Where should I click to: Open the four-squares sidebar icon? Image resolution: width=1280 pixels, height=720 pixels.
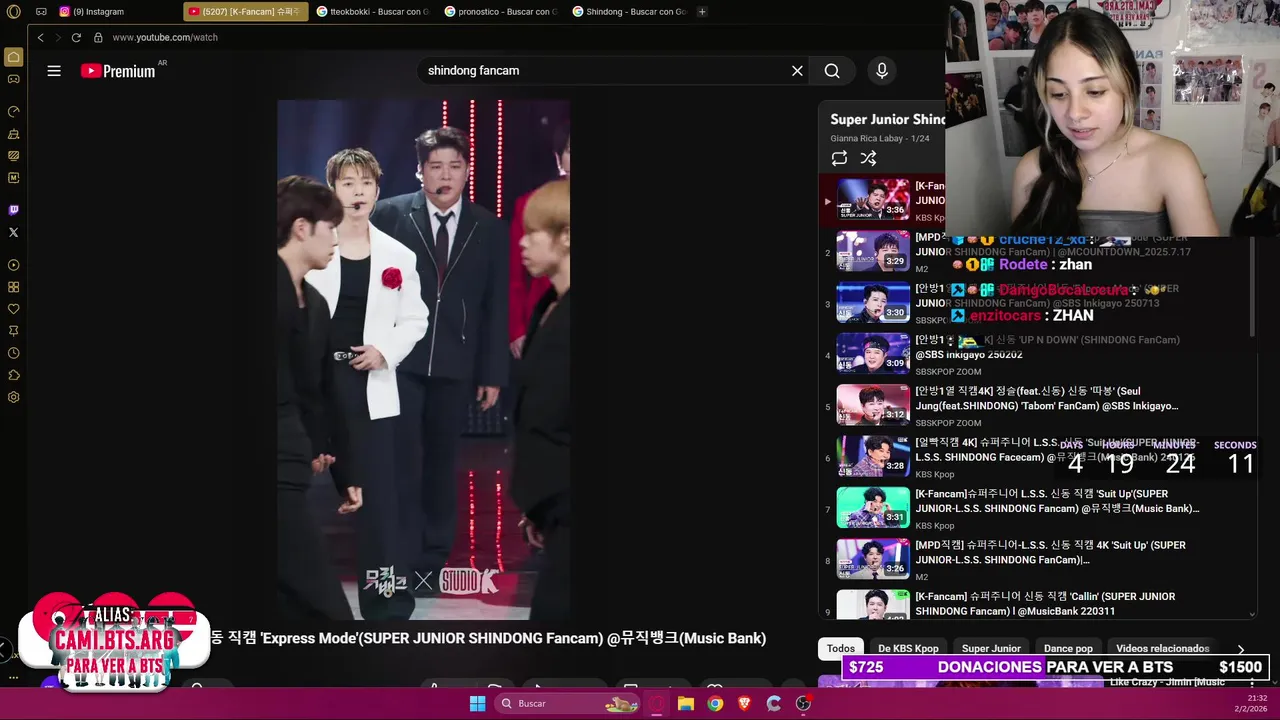13,287
